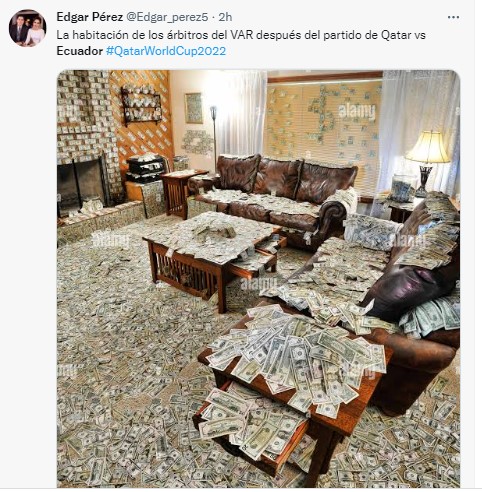The image size is (482, 492).
Task: Click the foreground end table with open drawer
Action: [290, 393]
